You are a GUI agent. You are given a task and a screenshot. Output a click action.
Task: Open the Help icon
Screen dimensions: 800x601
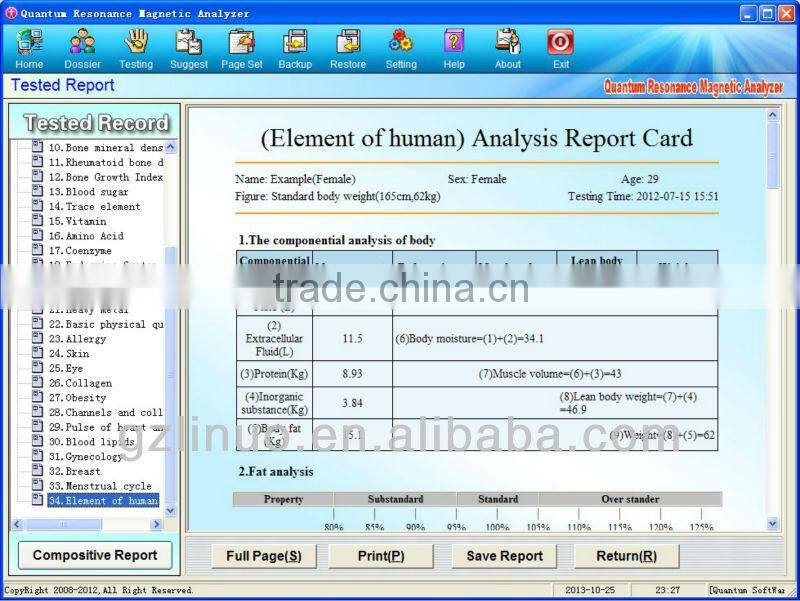coord(454,45)
